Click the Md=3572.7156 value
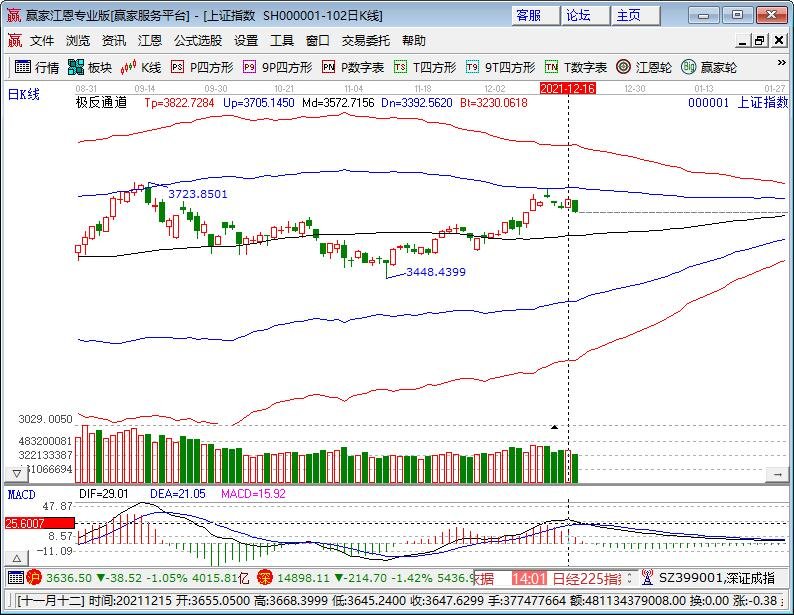Screen dimensions: 794x615 point(338,103)
